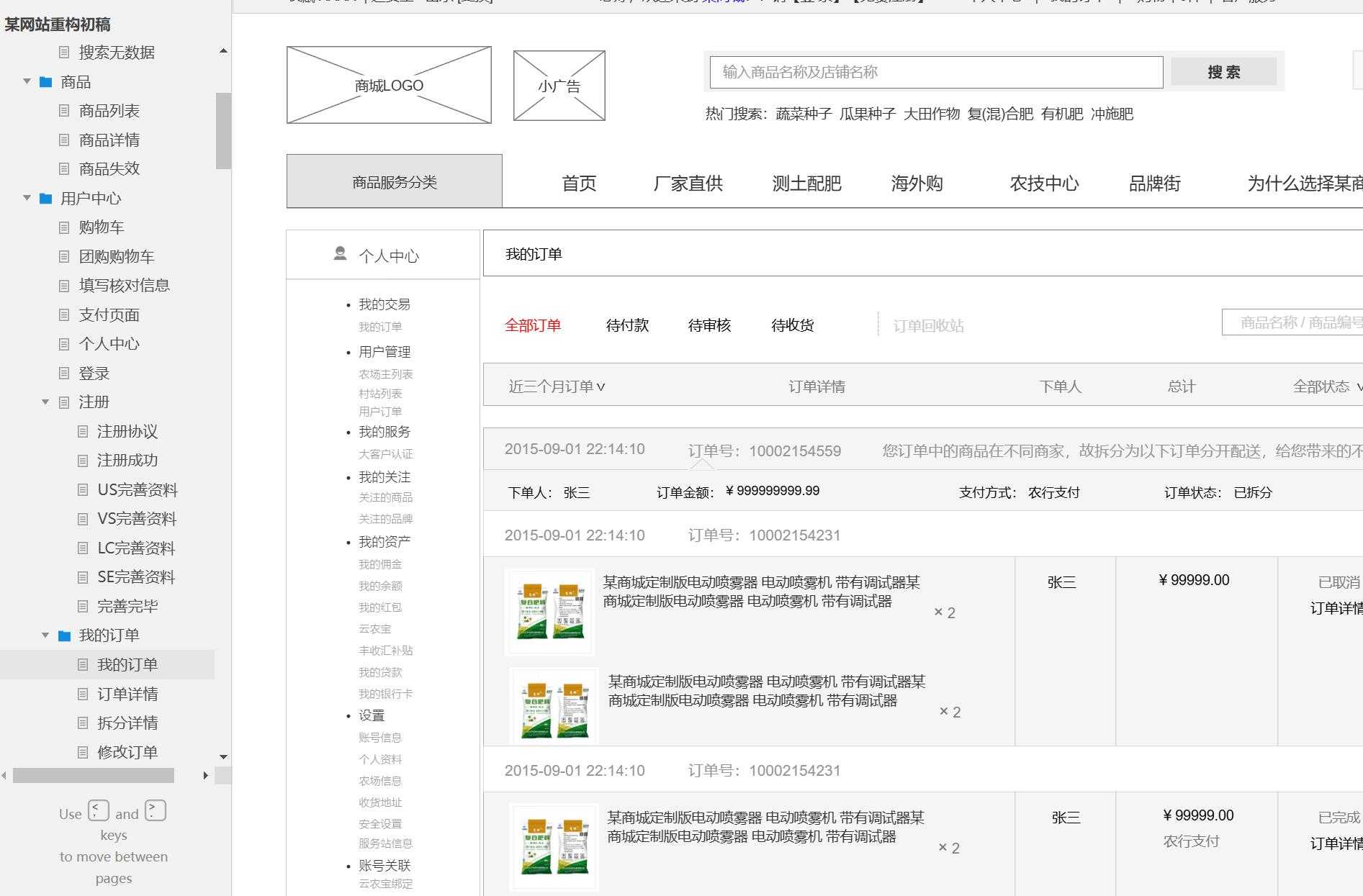This screenshot has height=896, width=1363.
Task: Collapse the 商品 tree node
Action: click(x=27, y=82)
